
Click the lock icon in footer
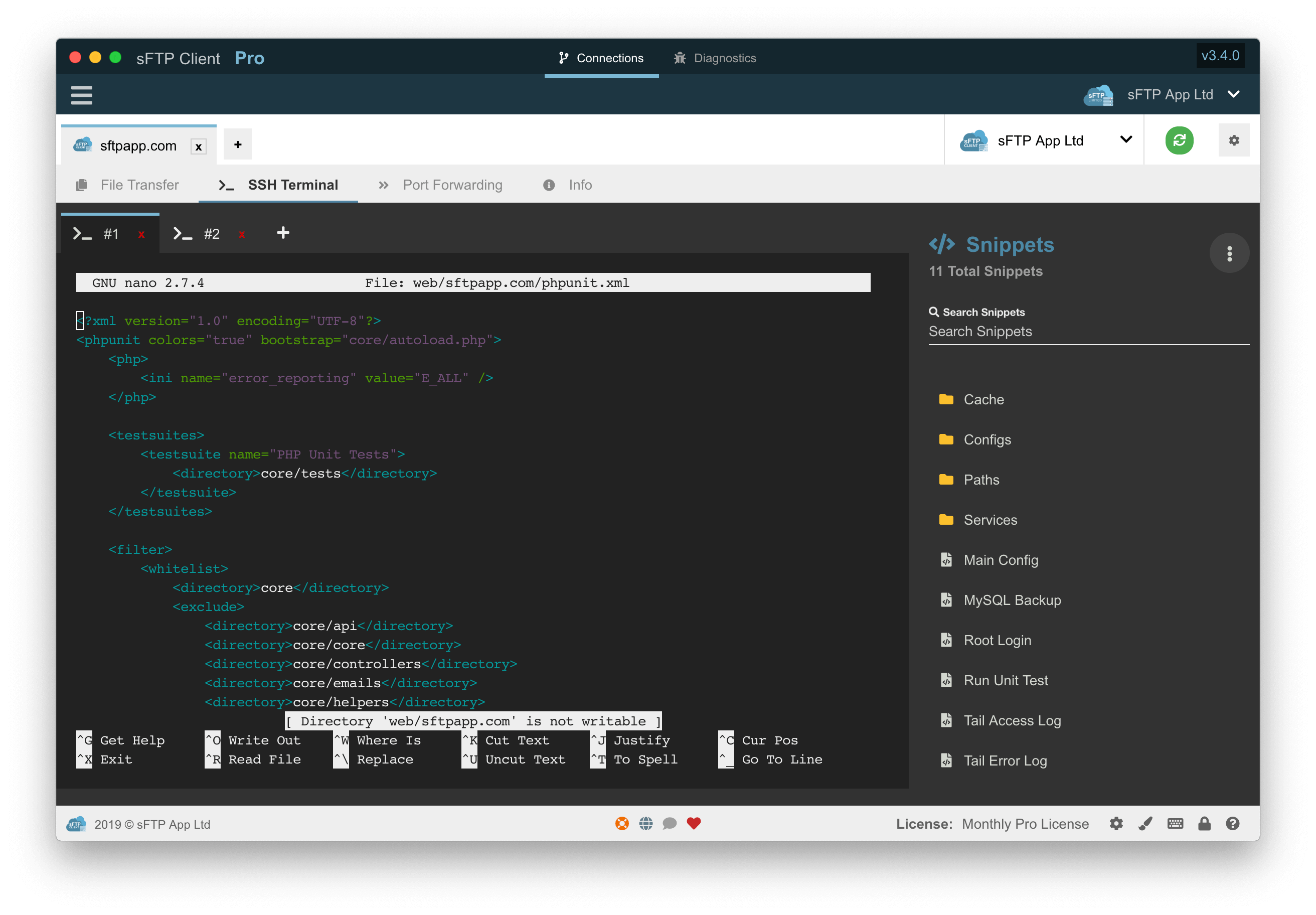pyautogui.click(x=1204, y=823)
